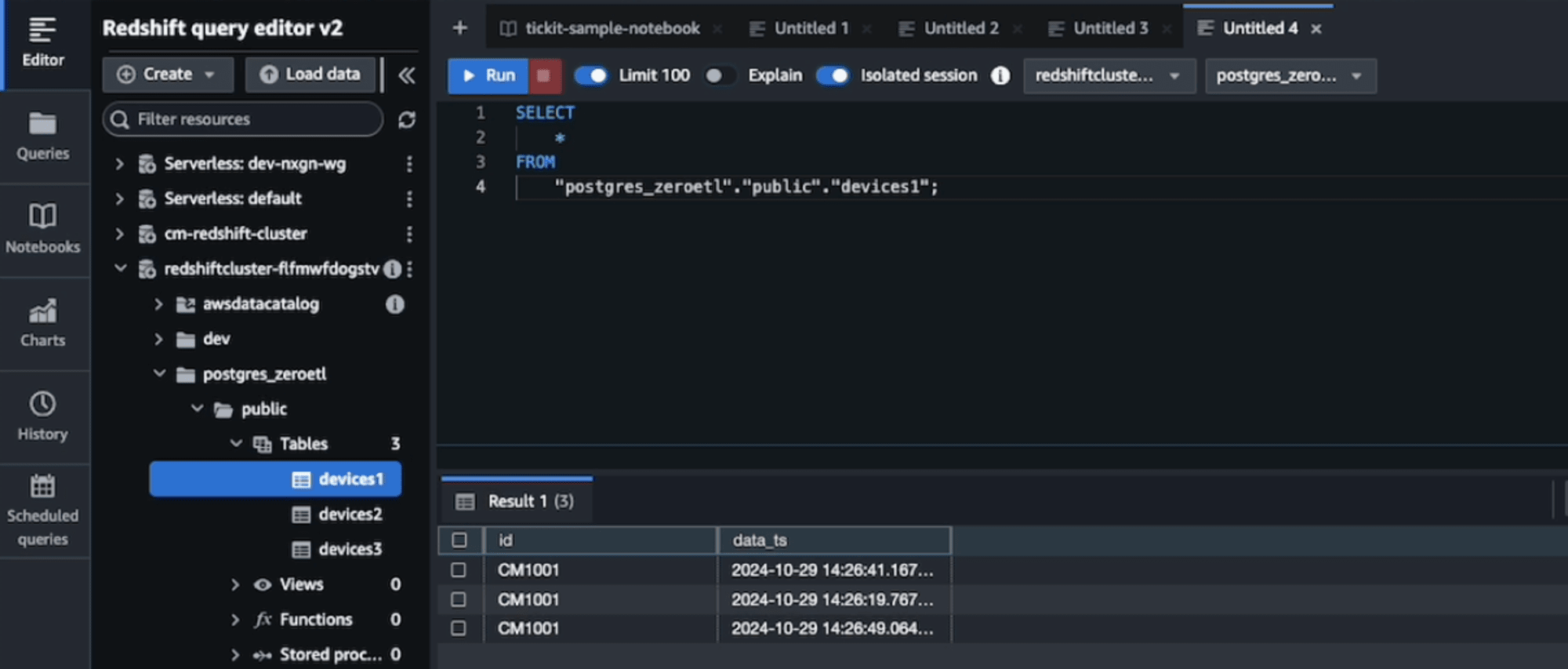Expand dev database folder
The height and width of the screenshot is (669, 1568).
[x=158, y=339]
